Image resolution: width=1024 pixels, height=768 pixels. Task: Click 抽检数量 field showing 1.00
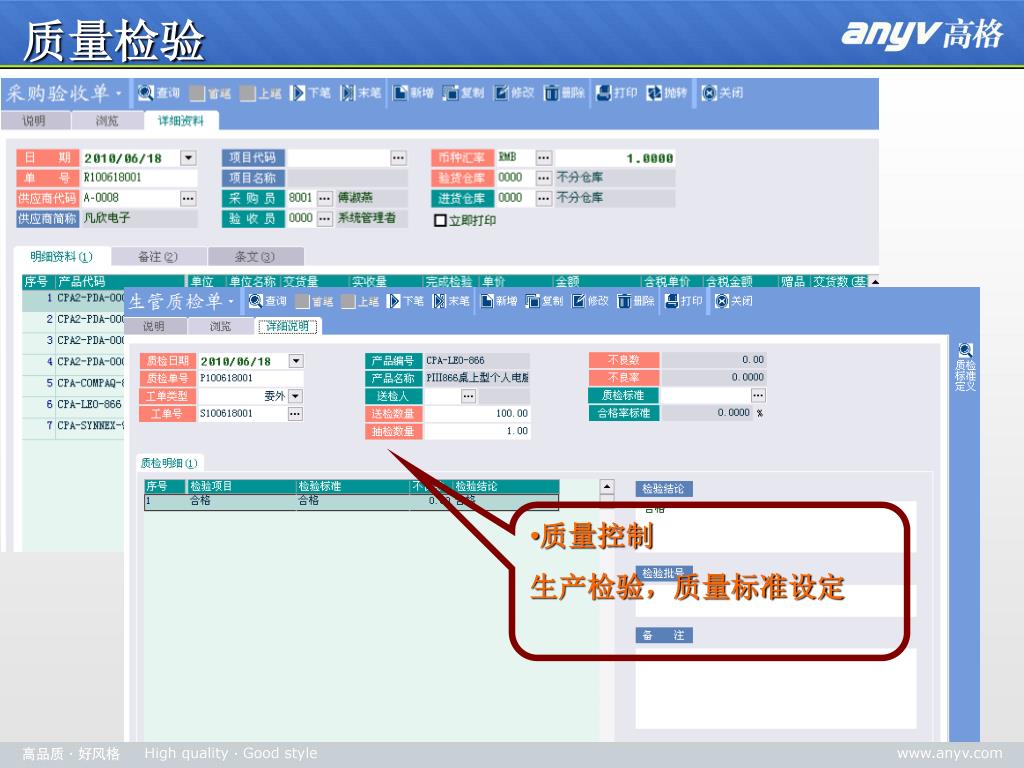click(x=477, y=432)
